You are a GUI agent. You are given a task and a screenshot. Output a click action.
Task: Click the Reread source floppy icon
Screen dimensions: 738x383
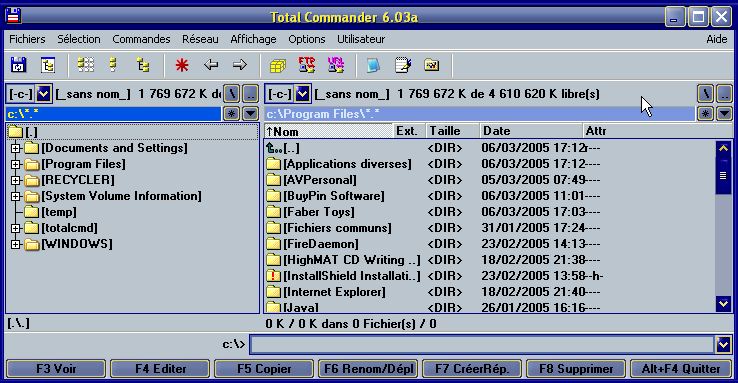click(x=18, y=65)
